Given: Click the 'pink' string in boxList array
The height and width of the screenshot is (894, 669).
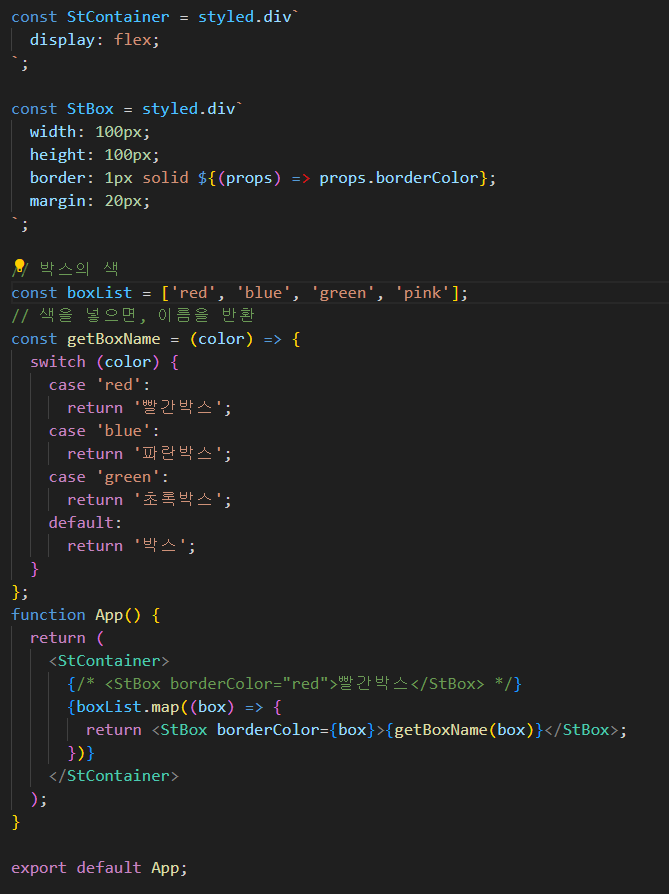Looking at the screenshot, I should tap(423, 293).
